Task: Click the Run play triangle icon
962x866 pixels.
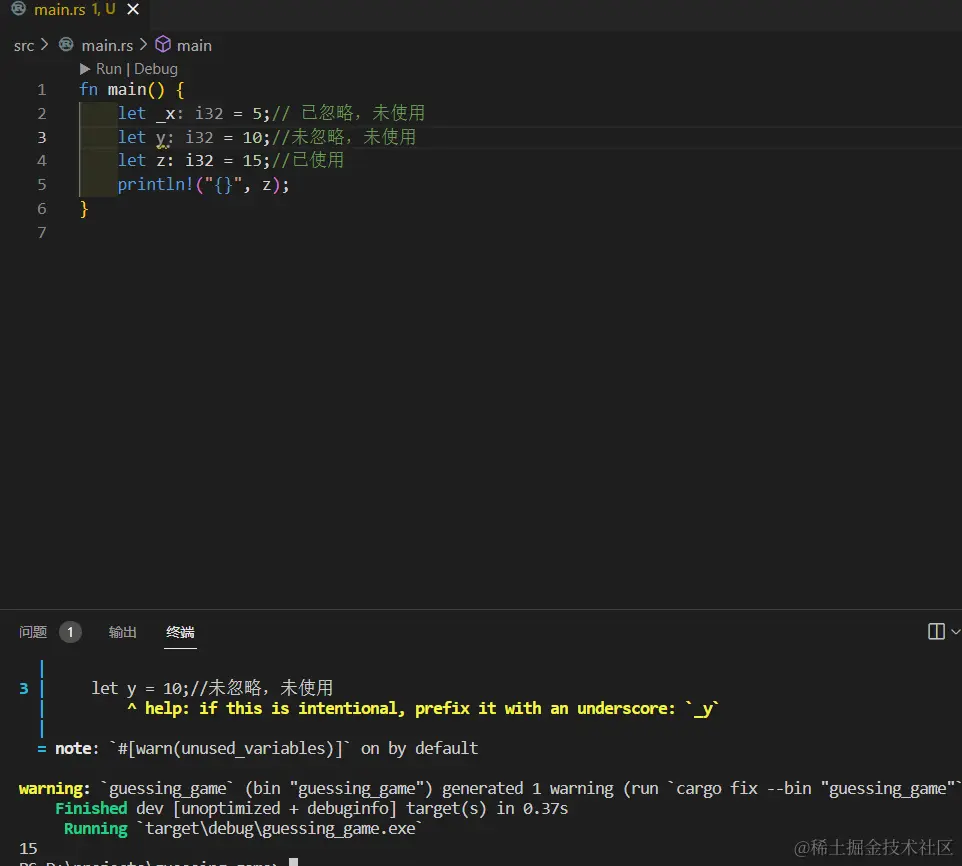Action: pos(85,69)
